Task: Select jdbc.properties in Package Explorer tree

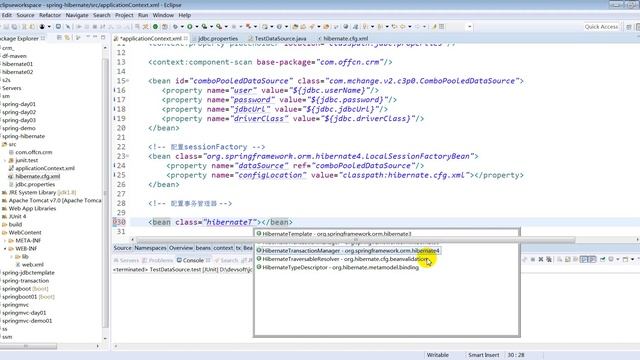Action: tap(35, 184)
